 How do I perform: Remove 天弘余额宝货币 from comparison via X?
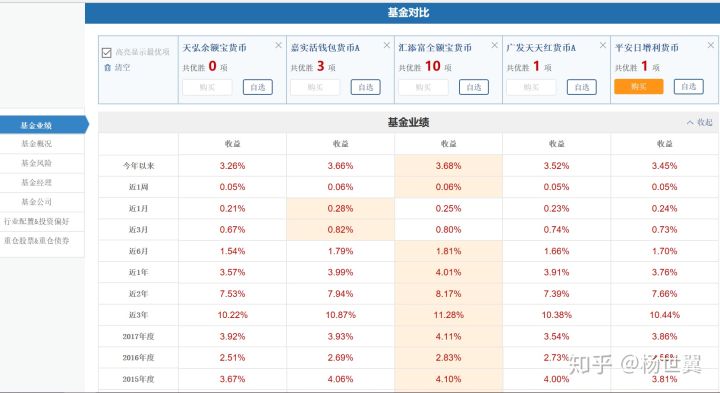tap(278, 45)
